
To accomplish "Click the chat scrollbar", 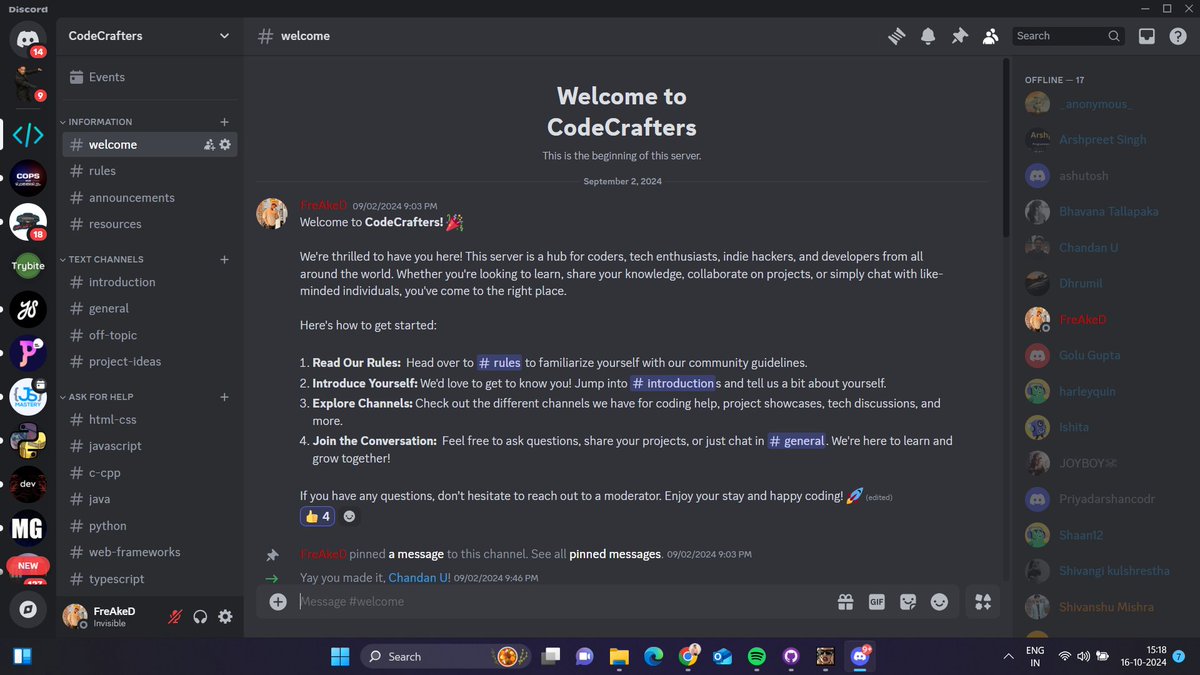I will pos(1007,150).
